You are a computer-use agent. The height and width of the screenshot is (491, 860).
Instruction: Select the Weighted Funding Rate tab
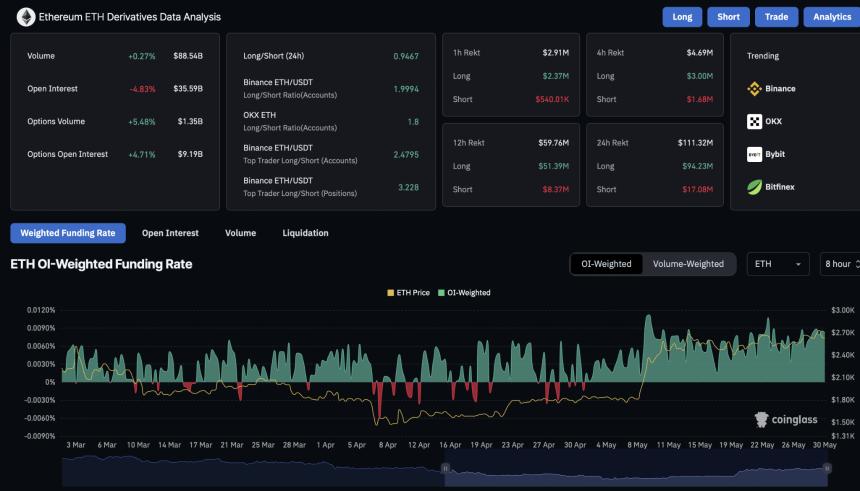pyautogui.click(x=68, y=233)
